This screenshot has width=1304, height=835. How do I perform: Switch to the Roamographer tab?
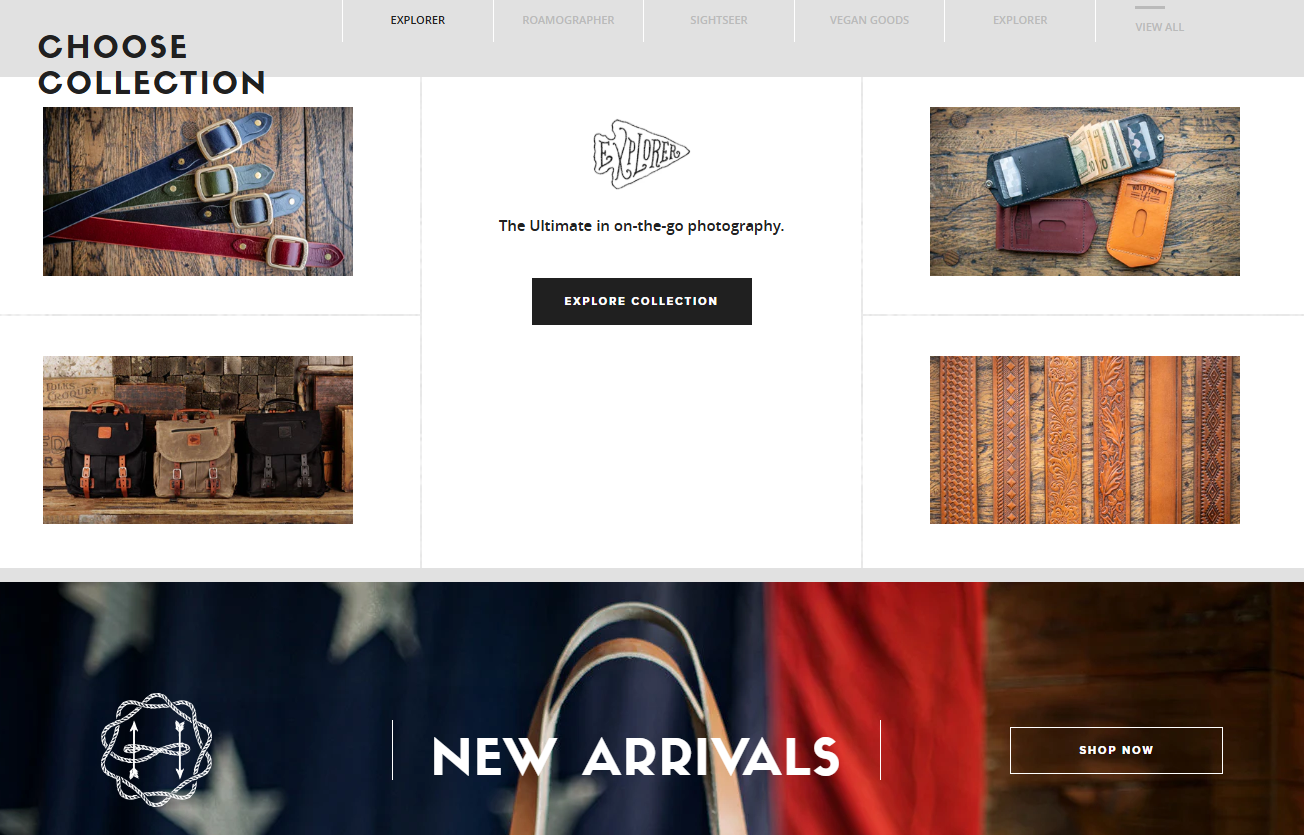(x=568, y=20)
